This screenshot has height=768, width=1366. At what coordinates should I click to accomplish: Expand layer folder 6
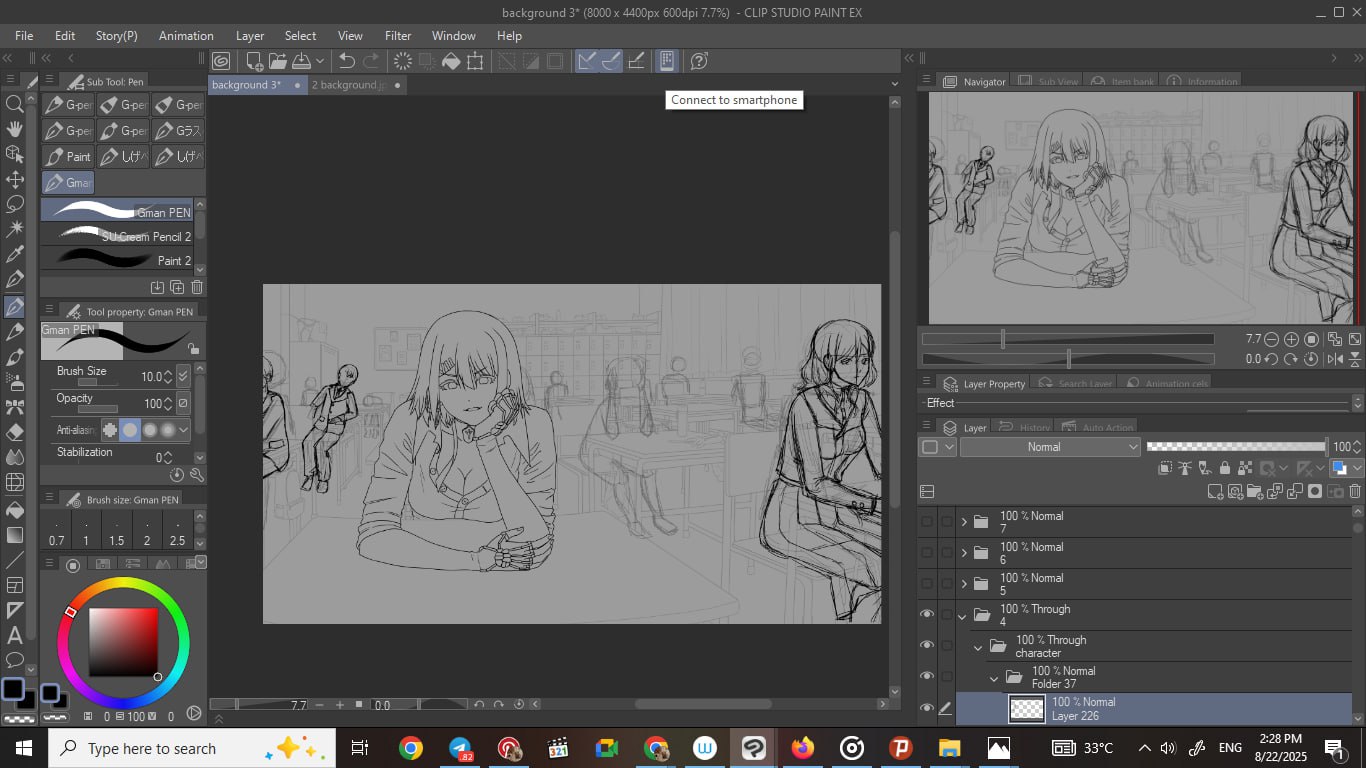pos(964,553)
